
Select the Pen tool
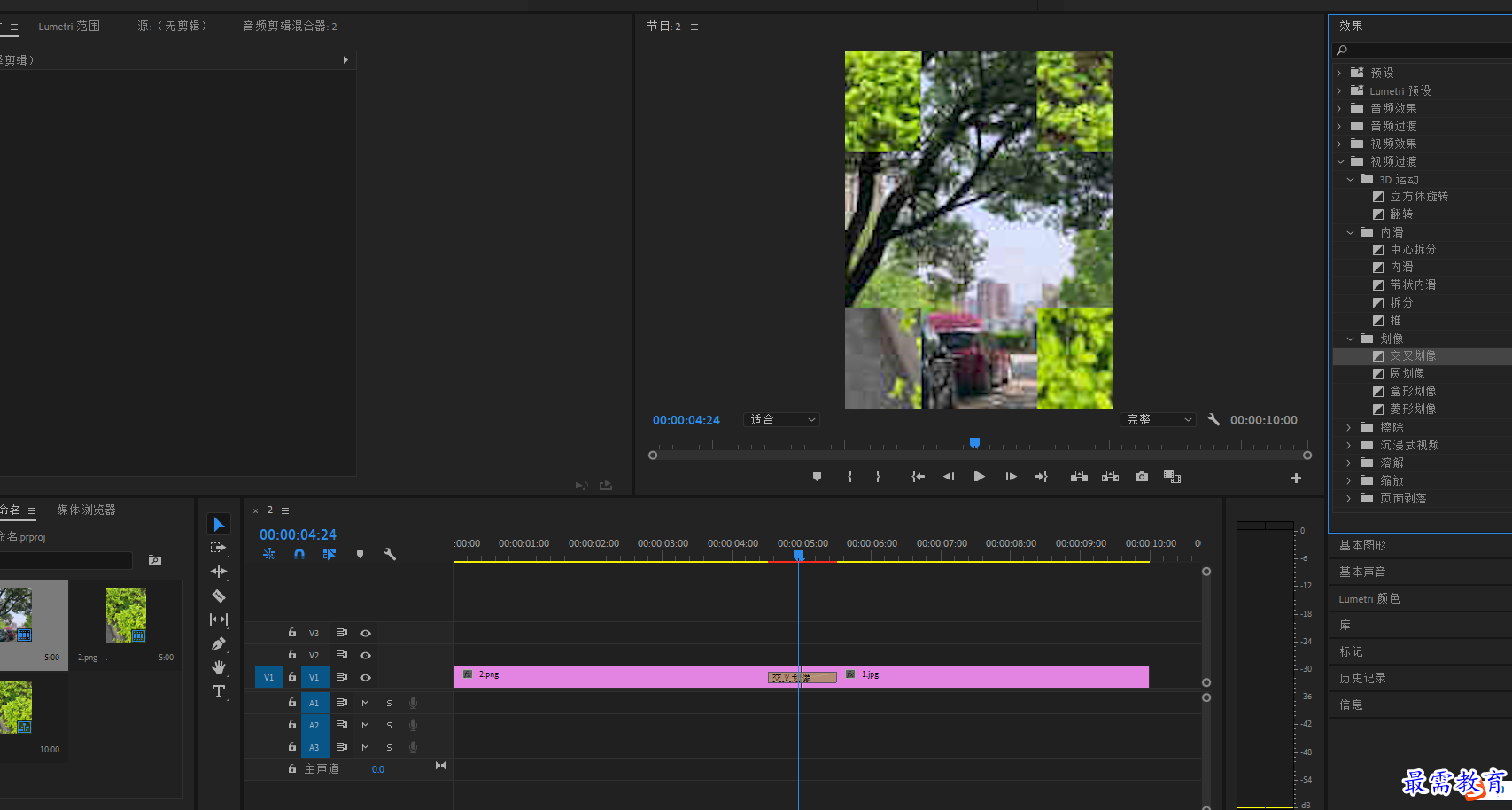219,643
